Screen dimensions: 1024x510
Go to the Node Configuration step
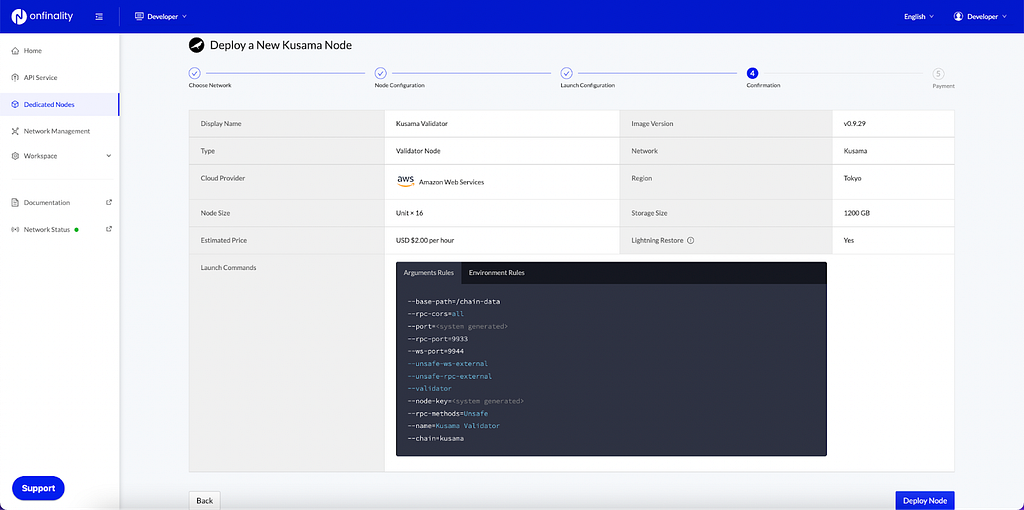tap(381, 73)
